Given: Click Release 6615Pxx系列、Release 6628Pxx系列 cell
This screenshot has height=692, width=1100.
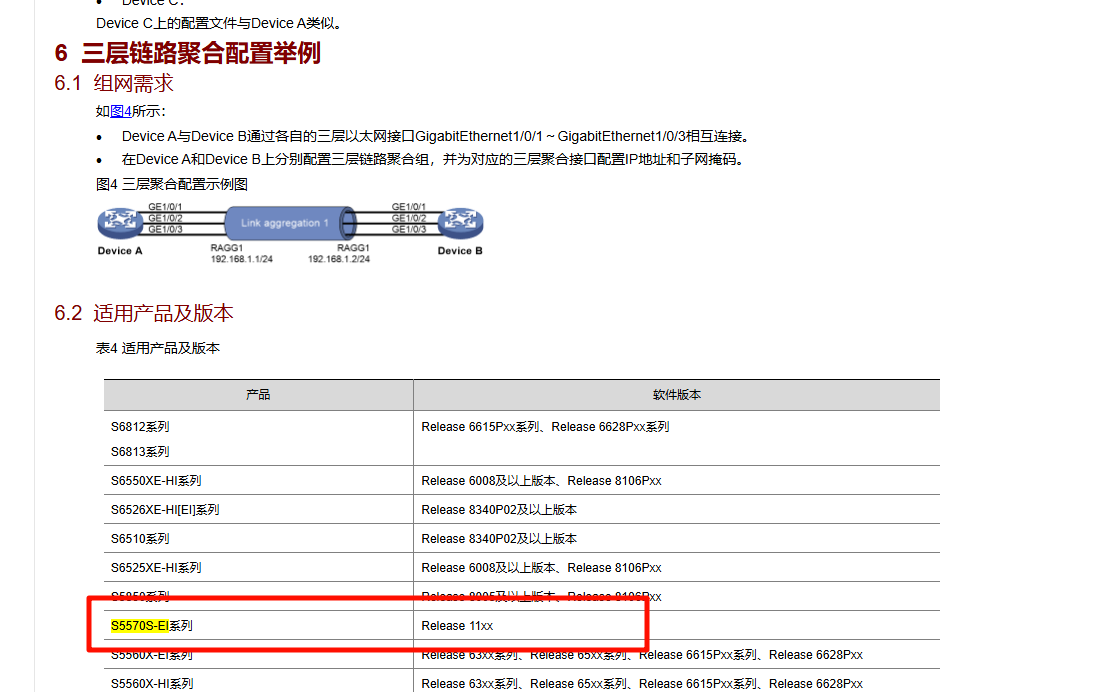Looking at the screenshot, I should coord(545,427).
